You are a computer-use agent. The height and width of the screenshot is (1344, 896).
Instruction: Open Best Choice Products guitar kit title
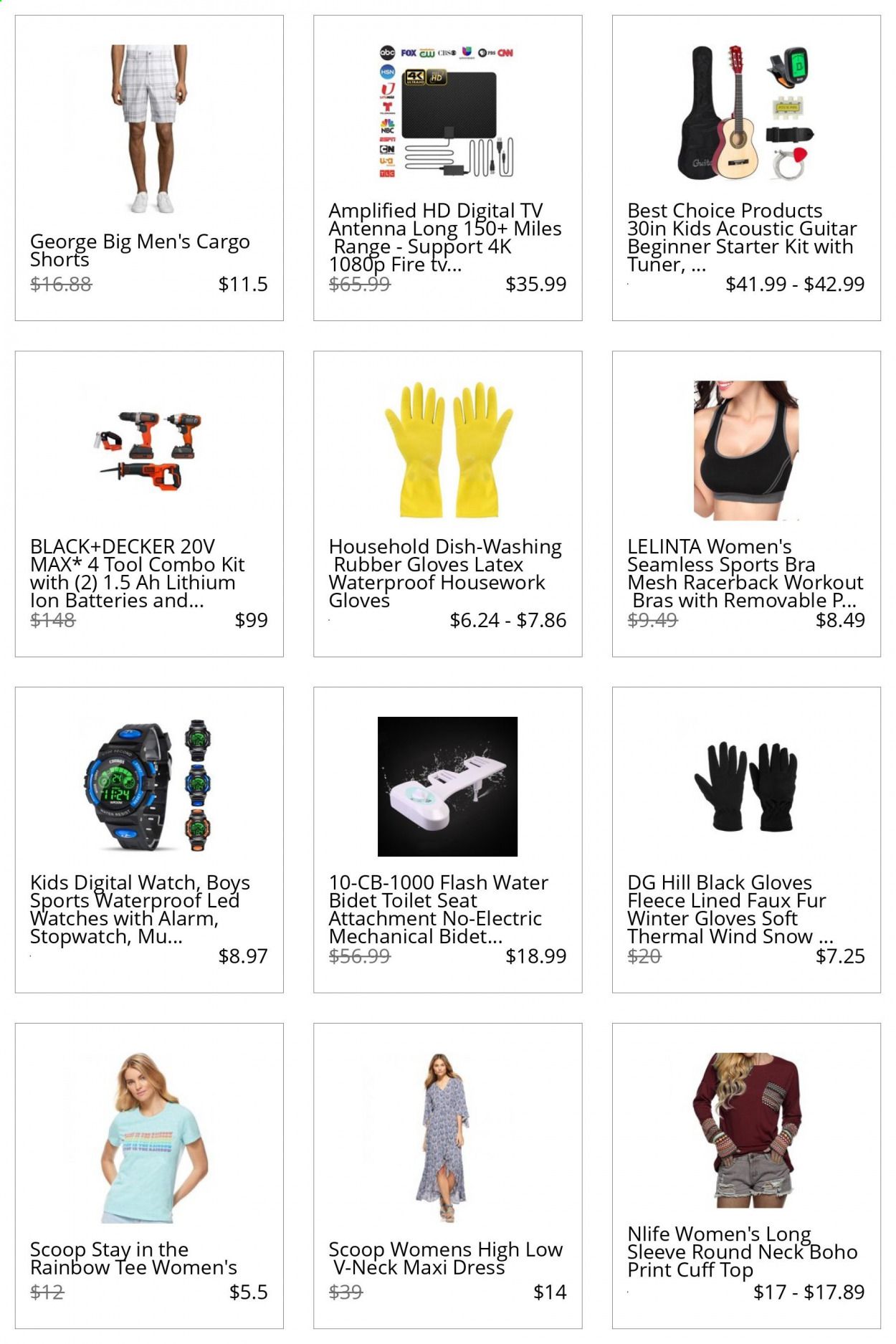click(x=742, y=237)
